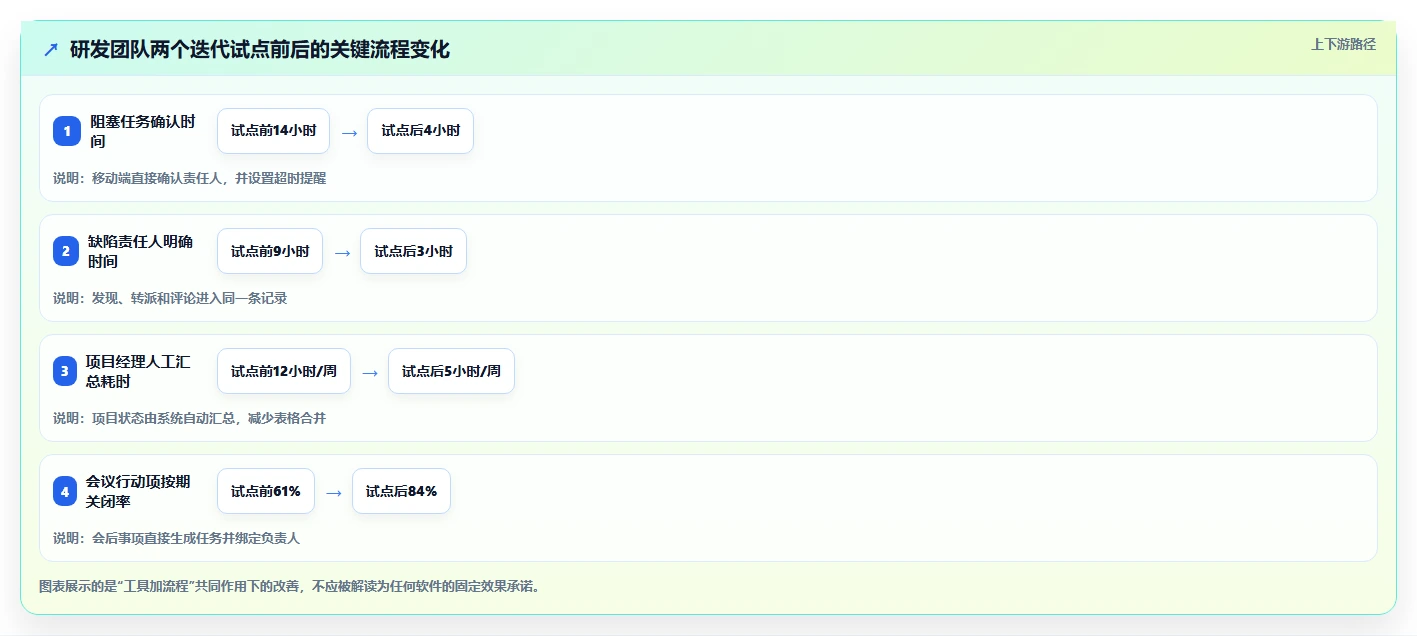1417x636 pixels.
Task: Select the 试点后5小时/周 chip
Action: [451, 371]
